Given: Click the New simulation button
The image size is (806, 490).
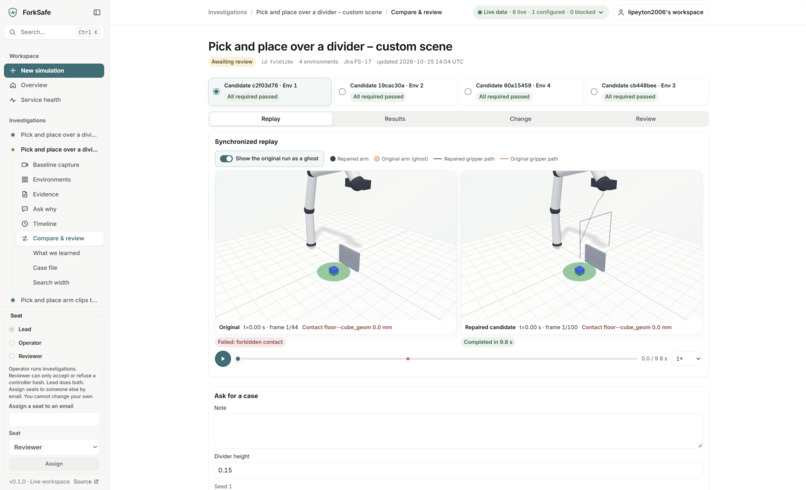Looking at the screenshot, I should coord(54,70).
